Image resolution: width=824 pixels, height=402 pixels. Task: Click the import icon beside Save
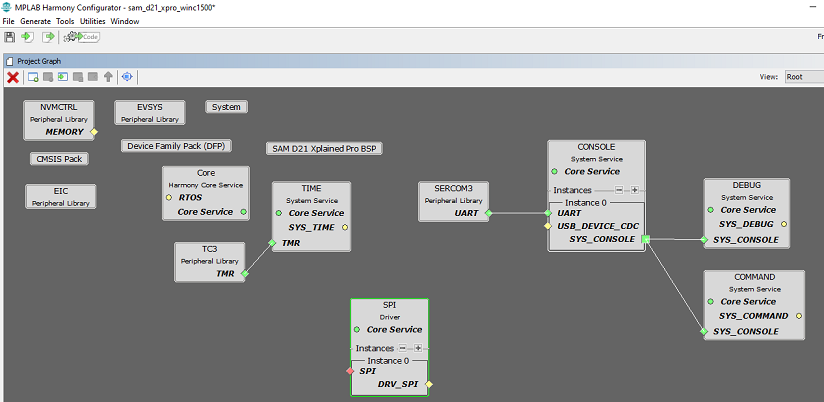point(28,37)
